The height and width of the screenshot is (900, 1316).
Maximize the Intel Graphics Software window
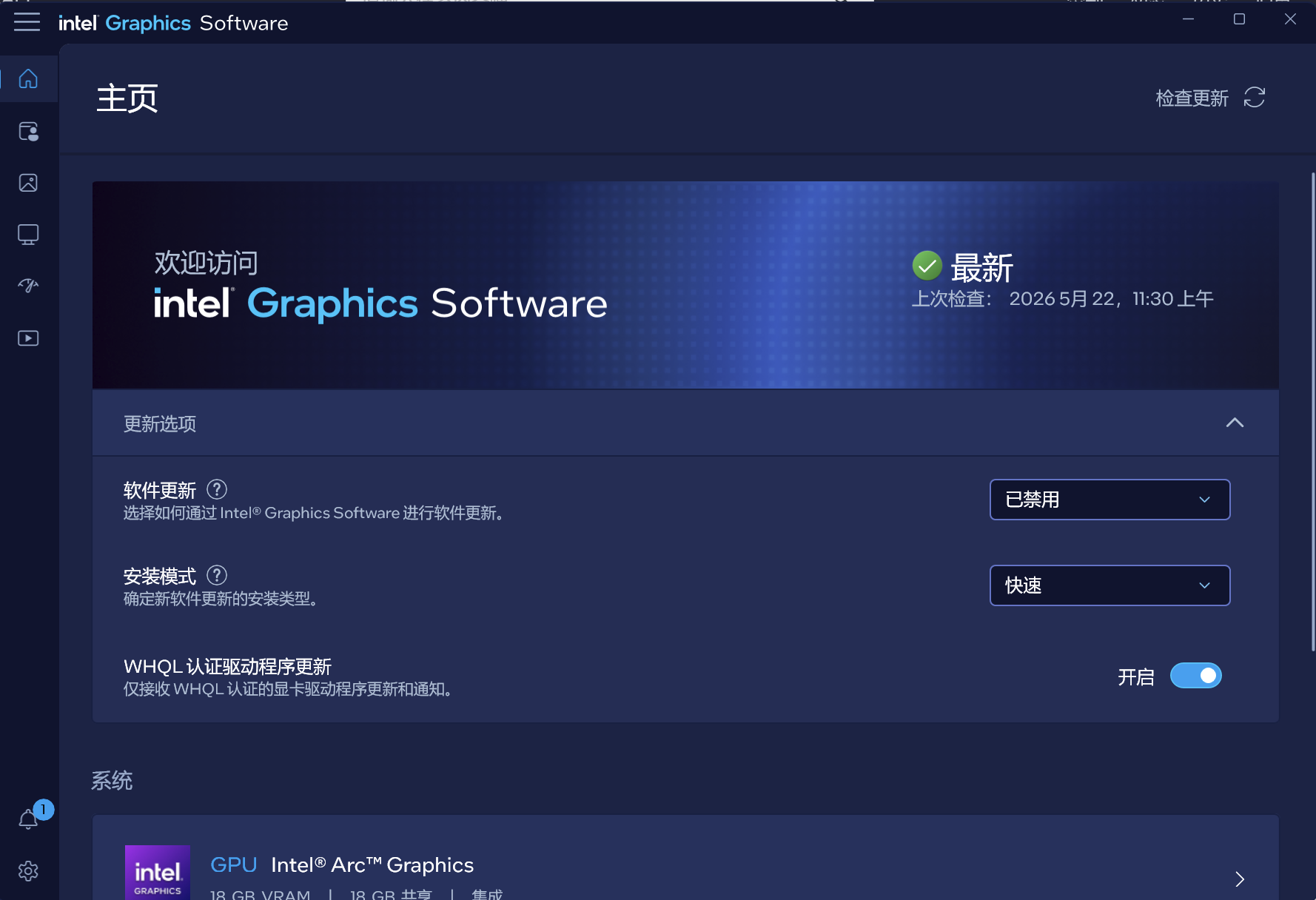tap(1239, 19)
